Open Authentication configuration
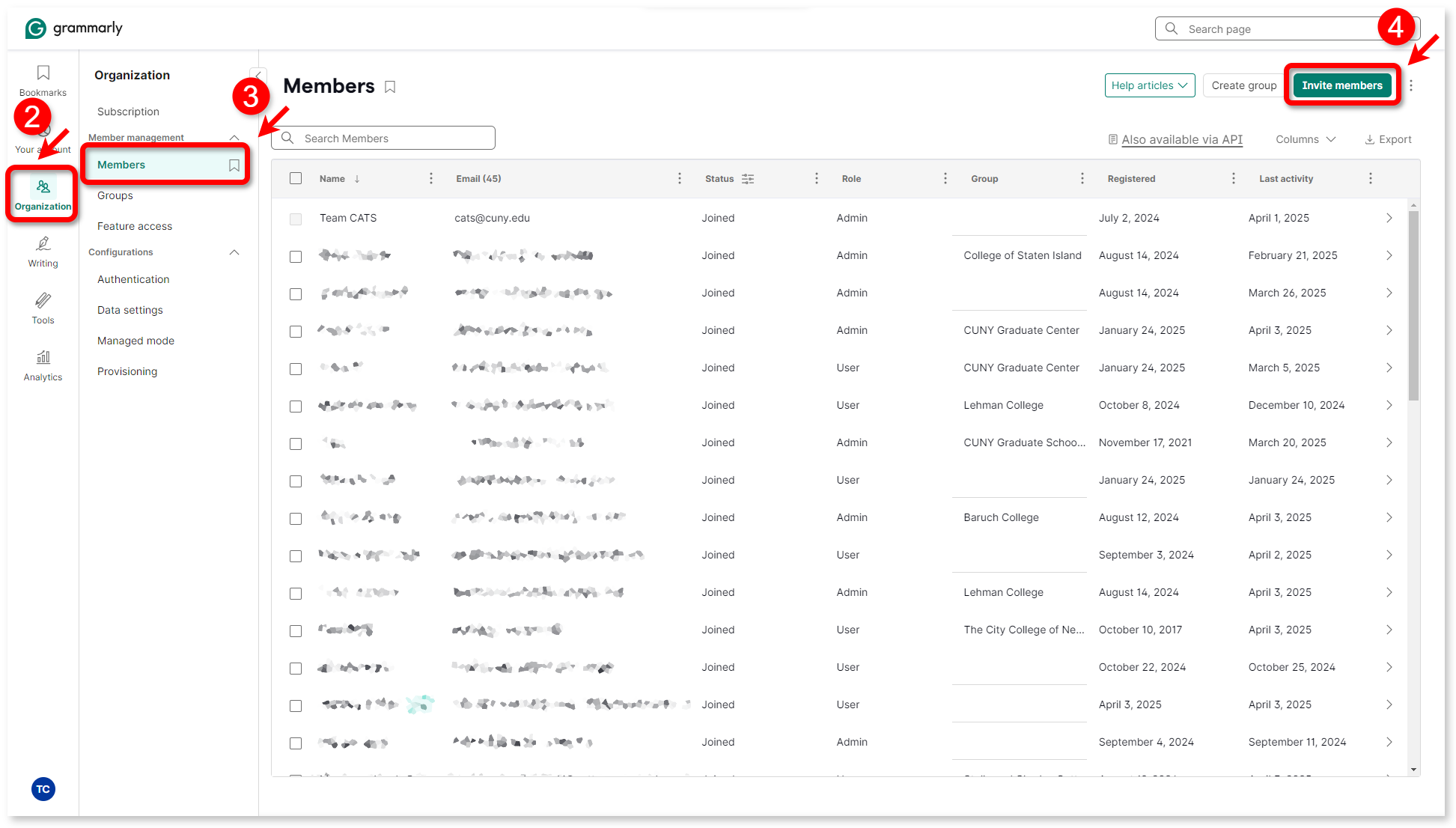 [133, 279]
